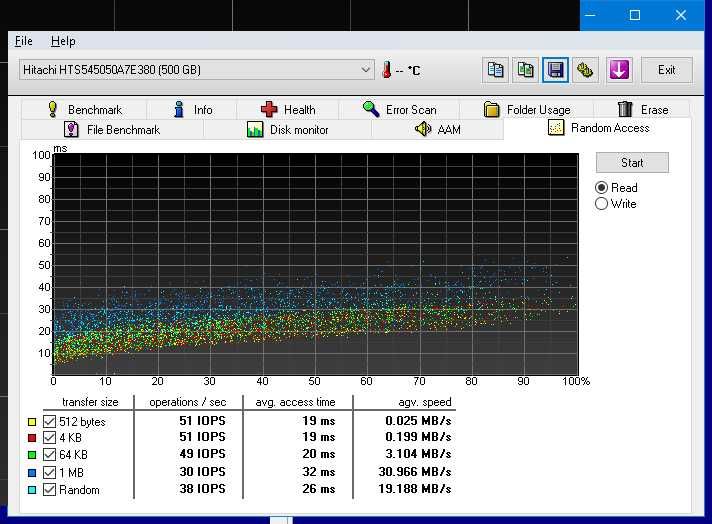712x524 pixels.
Task: Click the Disk monitor green chart icon
Action: coord(255,129)
